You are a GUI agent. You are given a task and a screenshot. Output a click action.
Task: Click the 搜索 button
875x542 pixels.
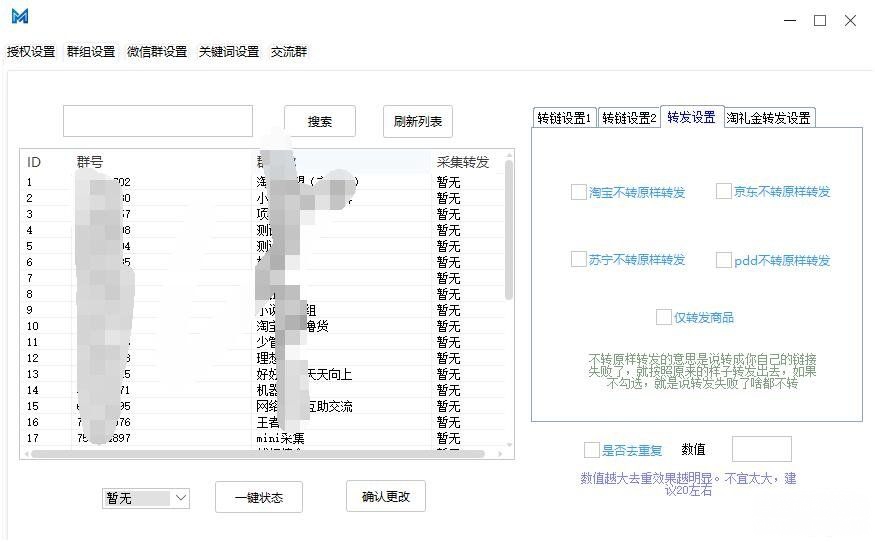[x=320, y=121]
